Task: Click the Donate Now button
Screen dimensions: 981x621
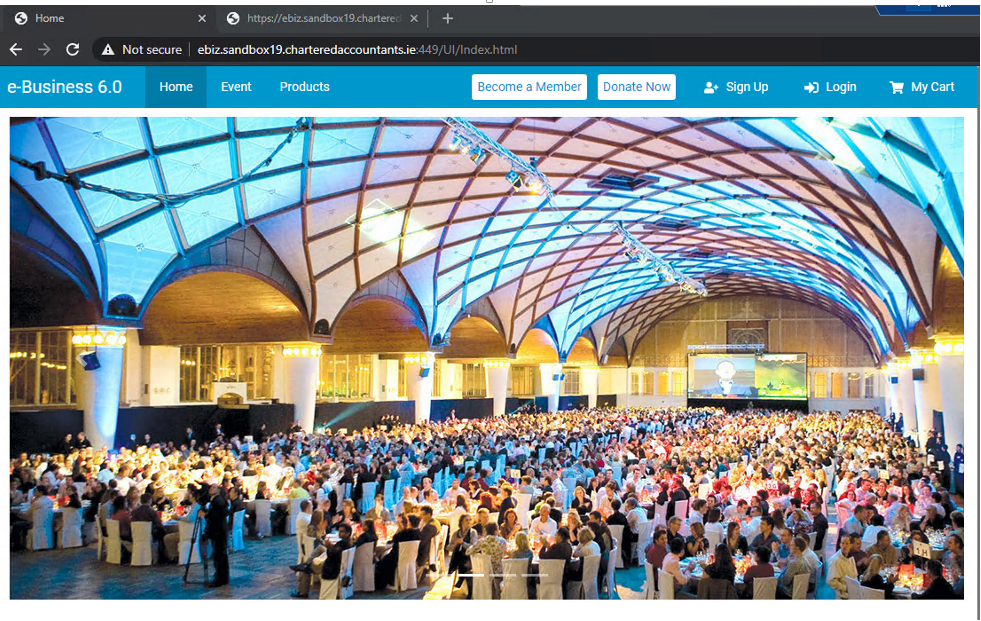Action: pos(637,87)
